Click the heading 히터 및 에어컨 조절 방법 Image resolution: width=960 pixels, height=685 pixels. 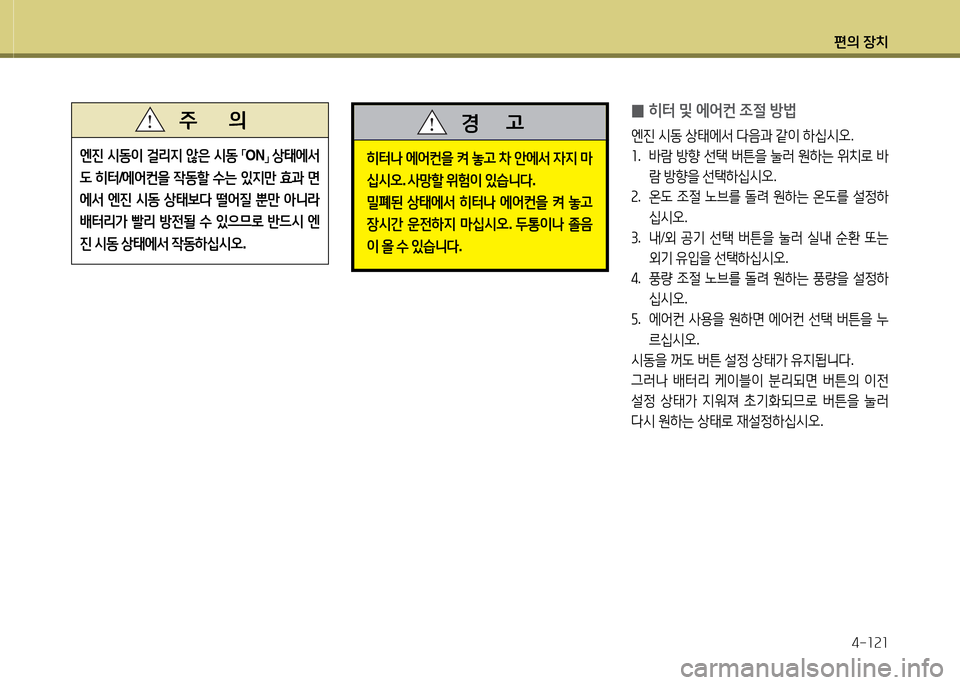[722, 111]
